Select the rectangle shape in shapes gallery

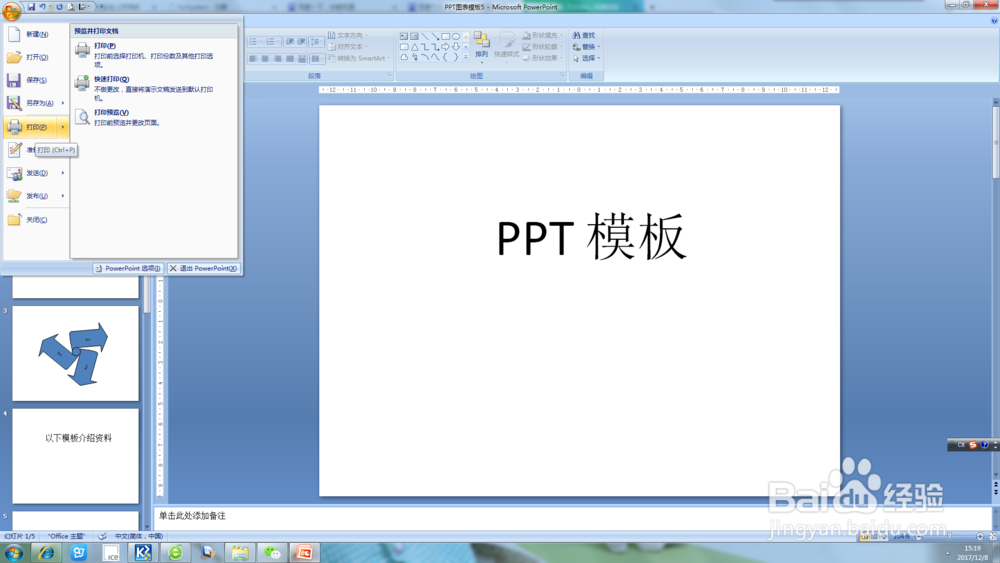click(x=445, y=36)
